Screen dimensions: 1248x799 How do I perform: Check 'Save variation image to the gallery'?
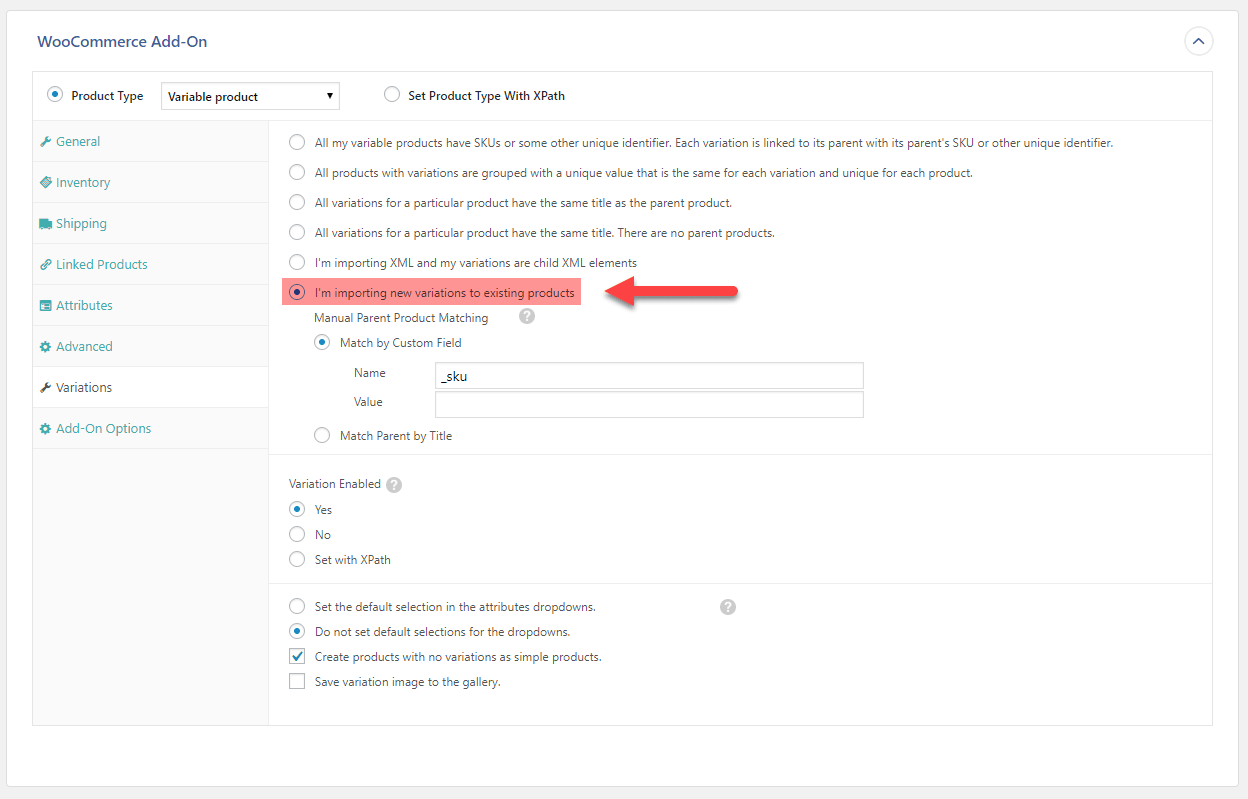[x=297, y=682]
